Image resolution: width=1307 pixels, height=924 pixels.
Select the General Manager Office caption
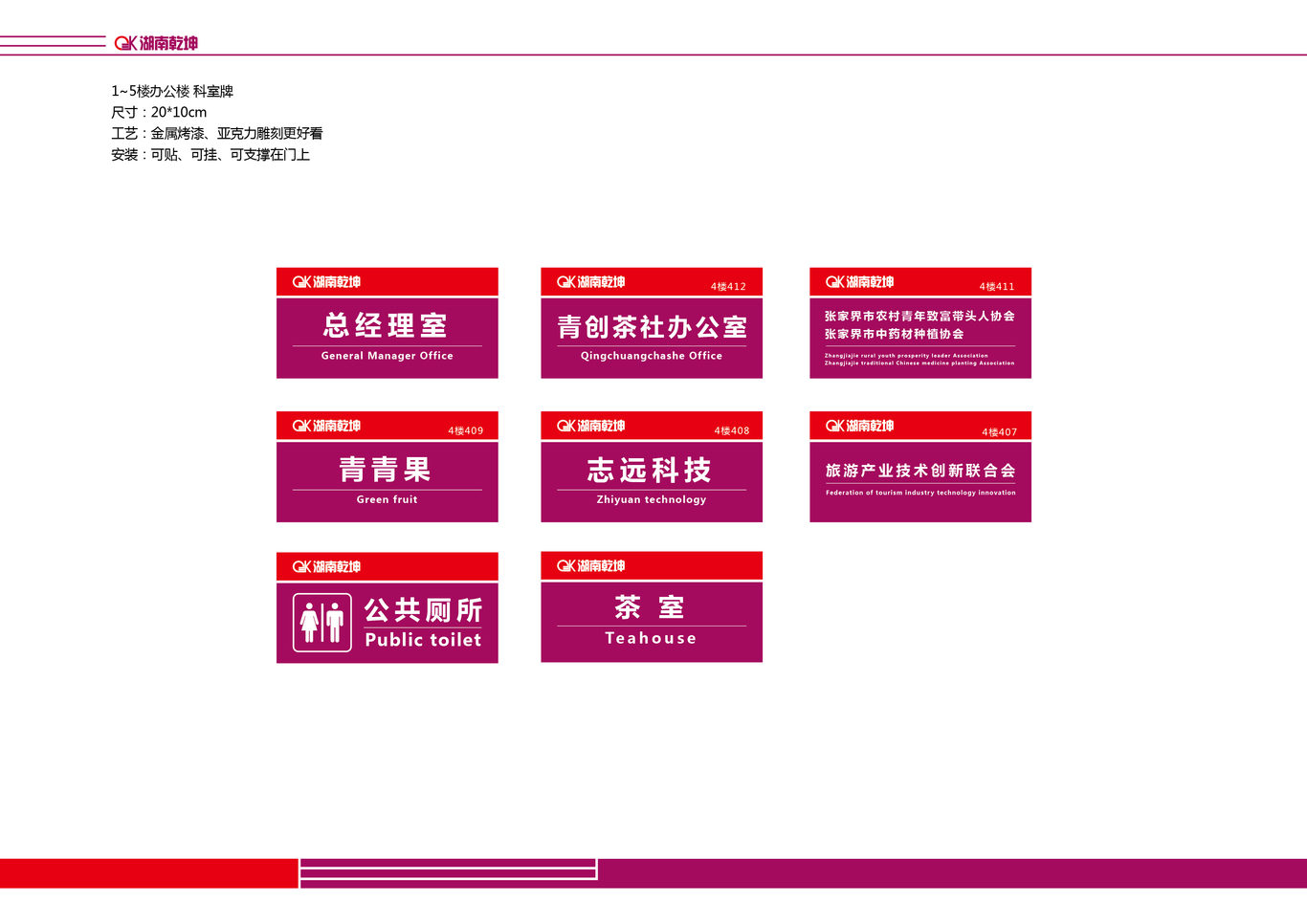(388, 356)
